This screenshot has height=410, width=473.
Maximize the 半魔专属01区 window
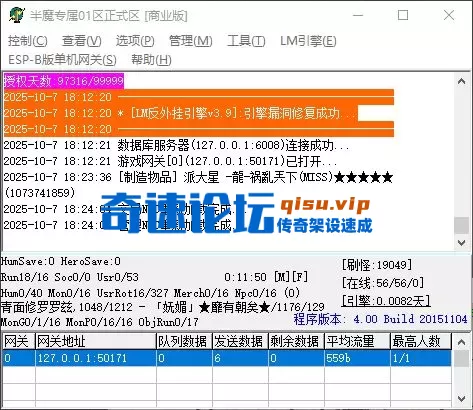tap(403, 15)
